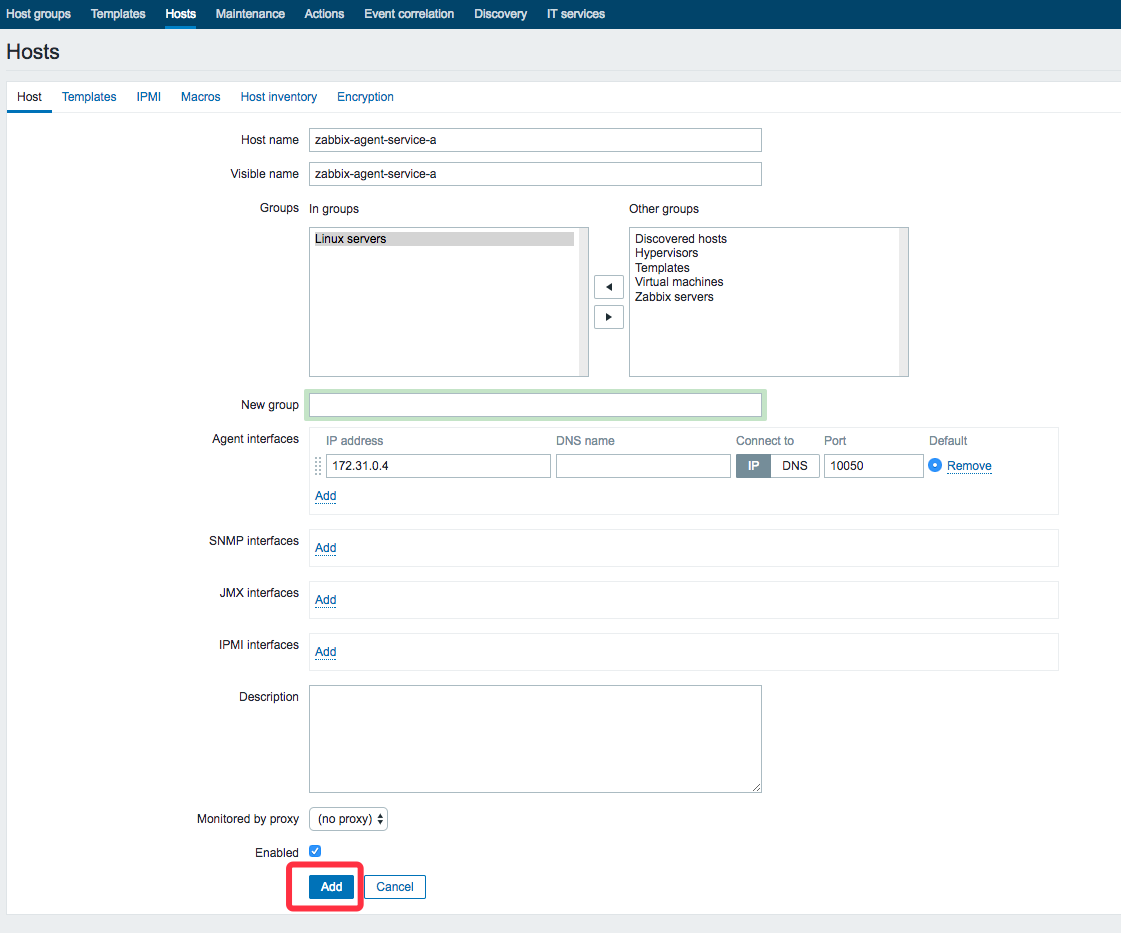Click the resize grip of the Description box

tap(756, 787)
